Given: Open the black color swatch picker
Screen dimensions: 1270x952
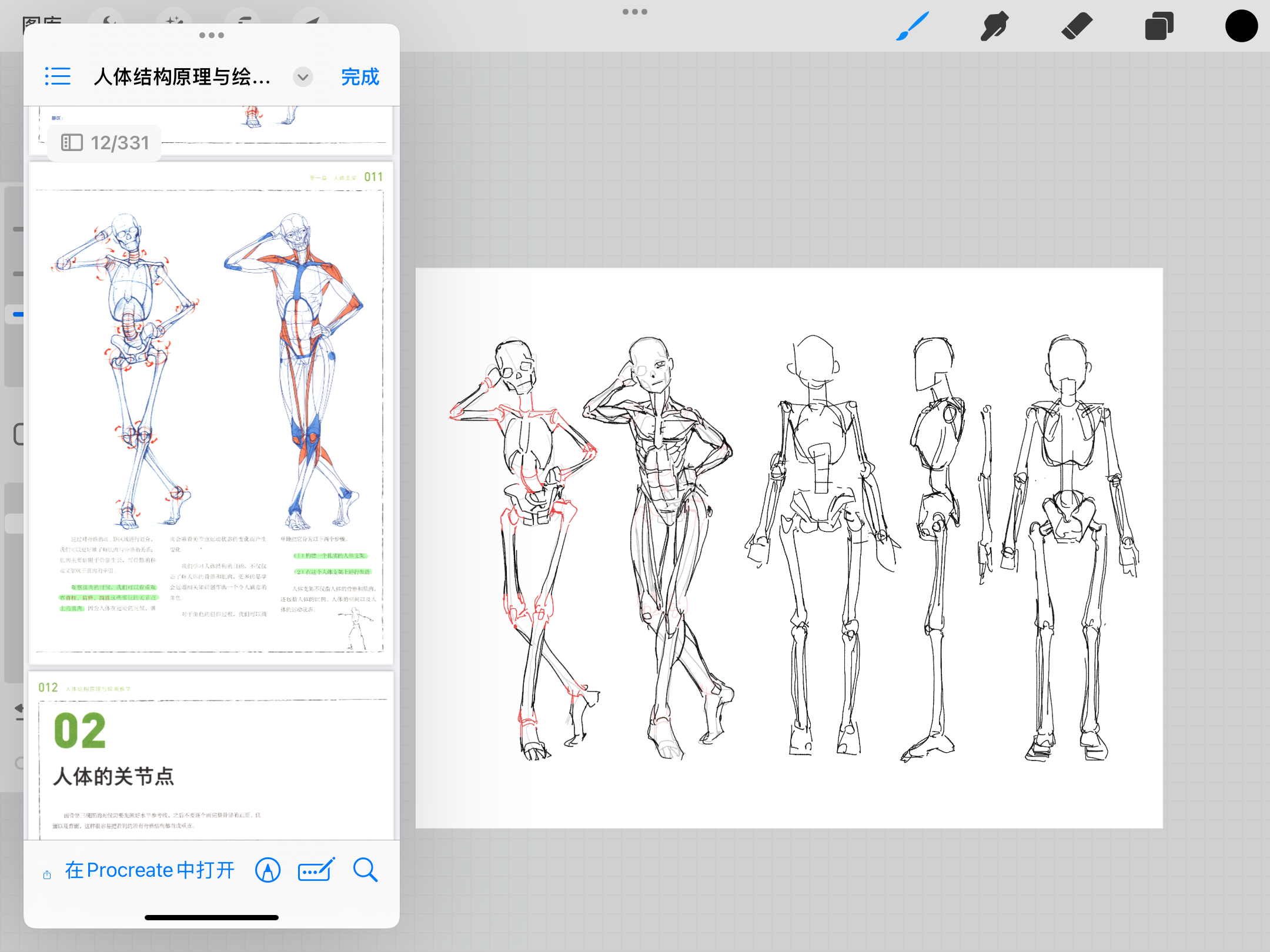Looking at the screenshot, I should pyautogui.click(x=1241, y=26).
